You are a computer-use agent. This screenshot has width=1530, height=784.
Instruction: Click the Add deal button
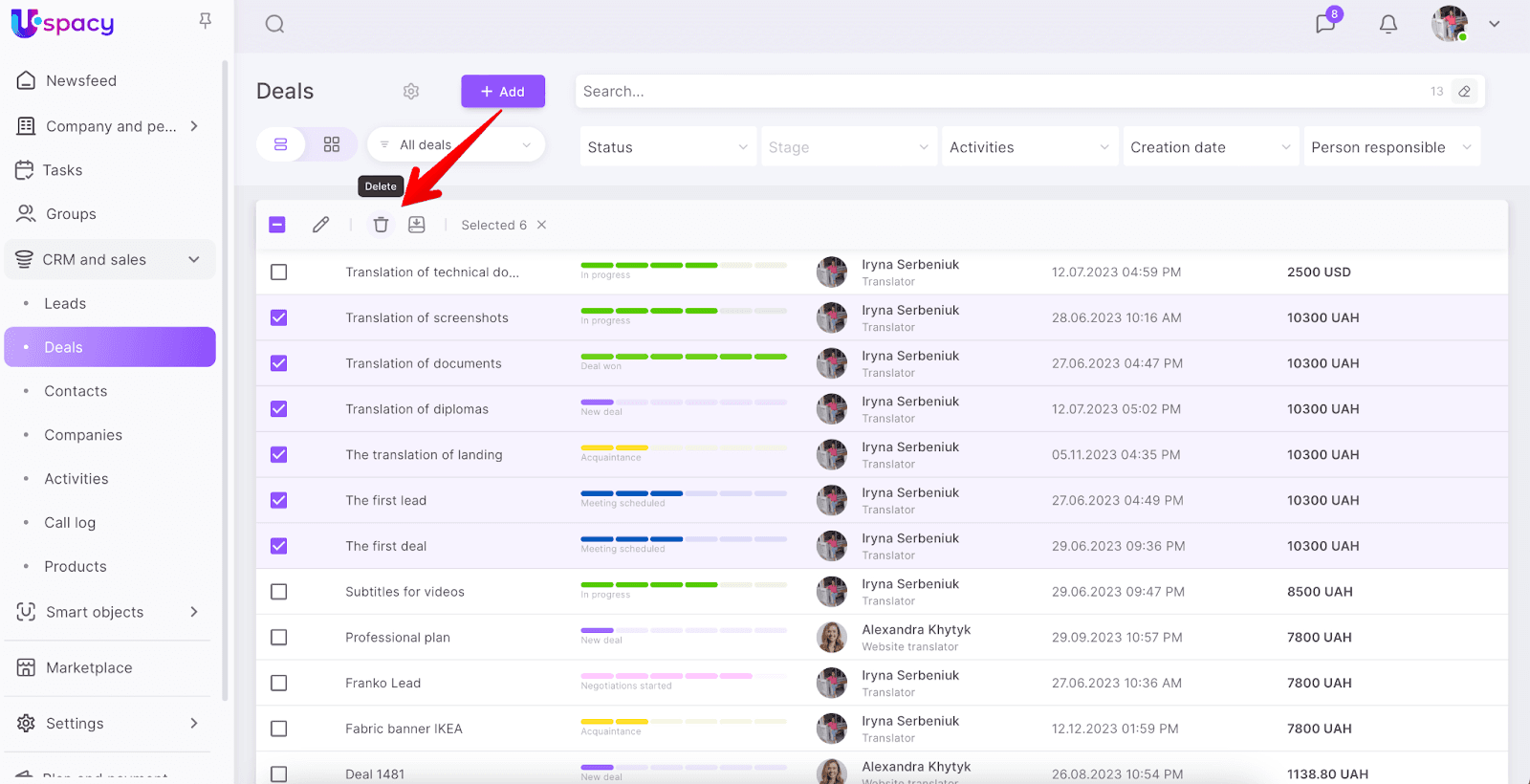pos(503,92)
